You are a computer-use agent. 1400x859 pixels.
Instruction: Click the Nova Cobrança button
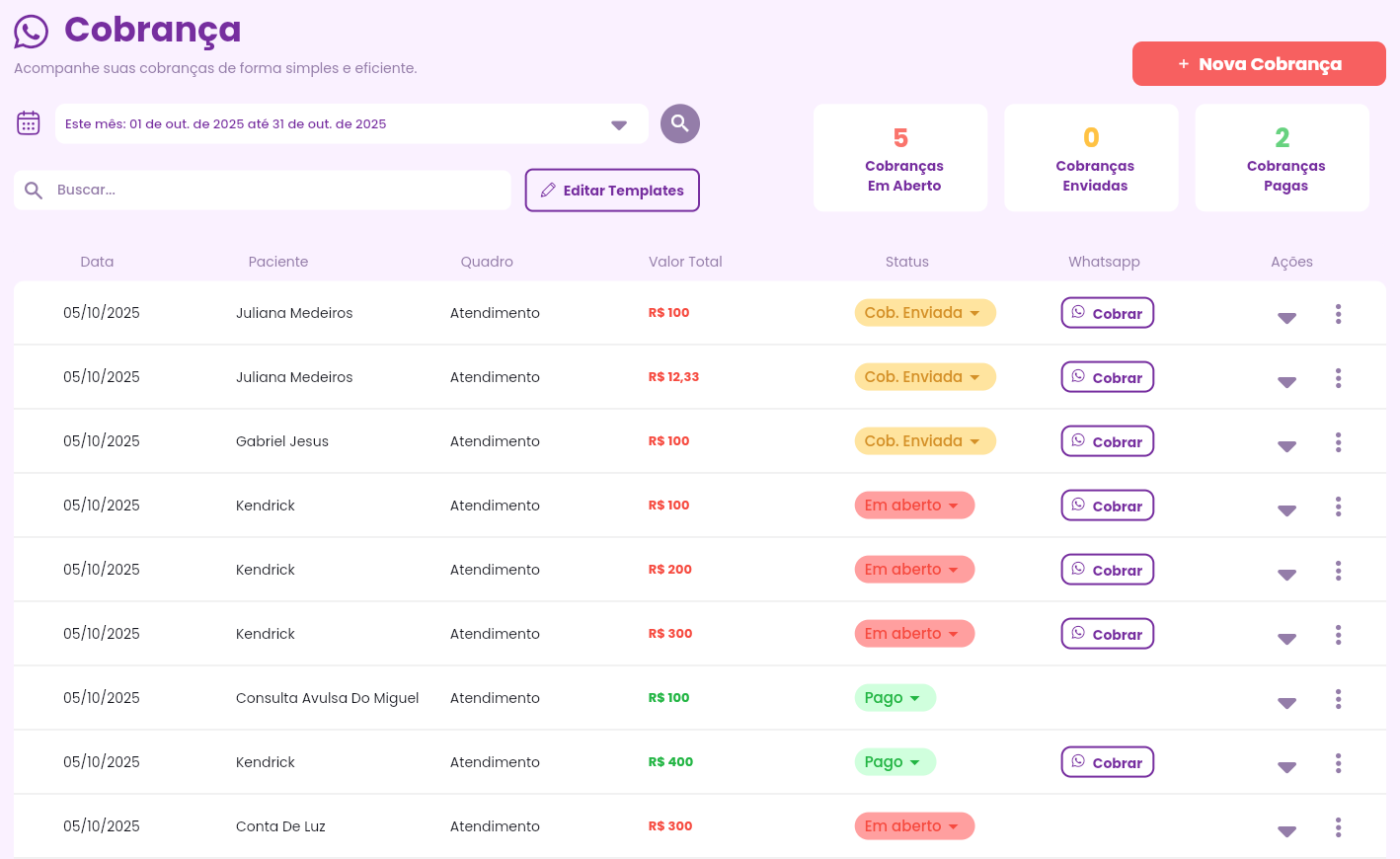click(1259, 64)
